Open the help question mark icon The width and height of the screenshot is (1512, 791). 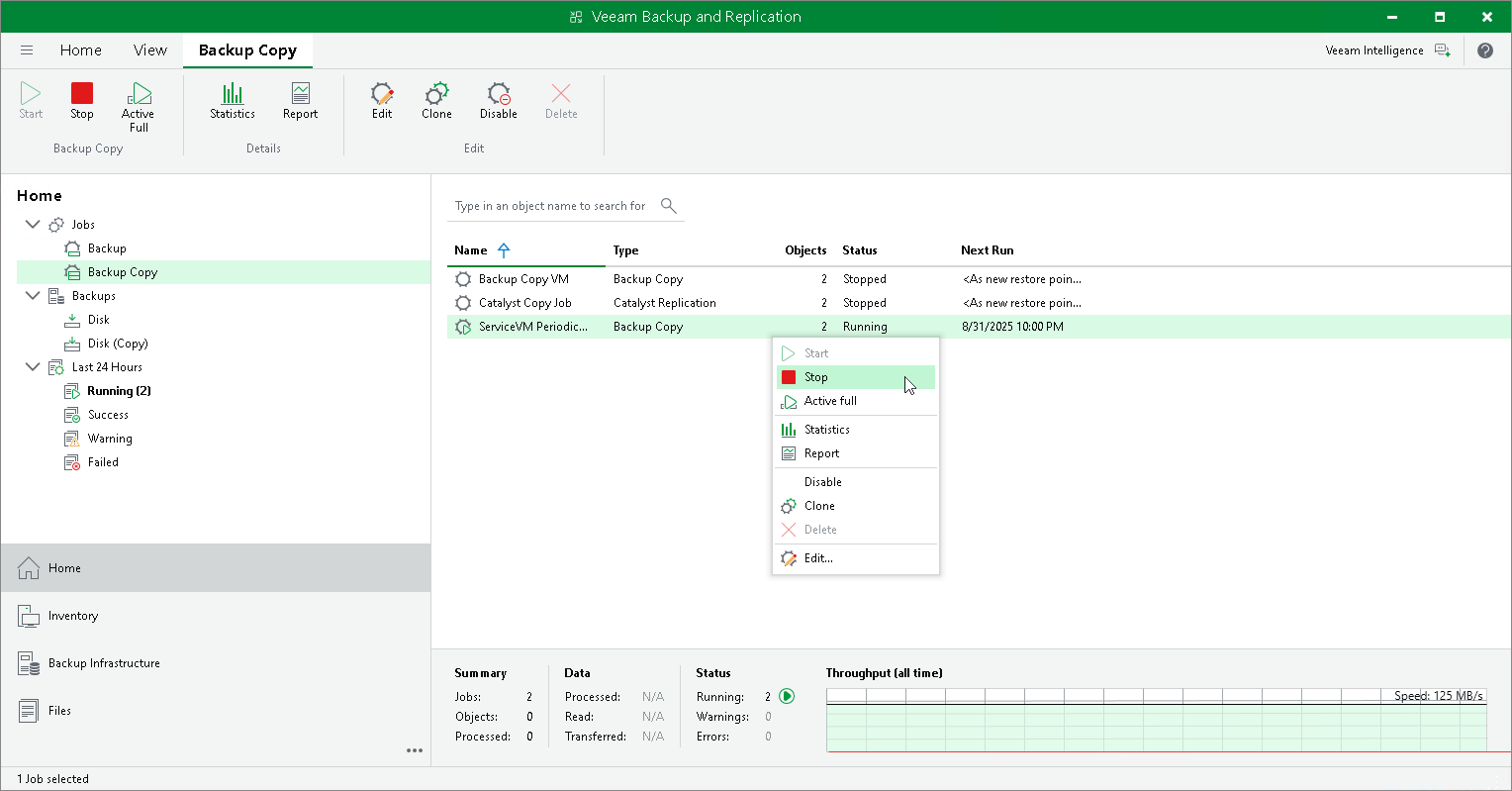(1485, 50)
